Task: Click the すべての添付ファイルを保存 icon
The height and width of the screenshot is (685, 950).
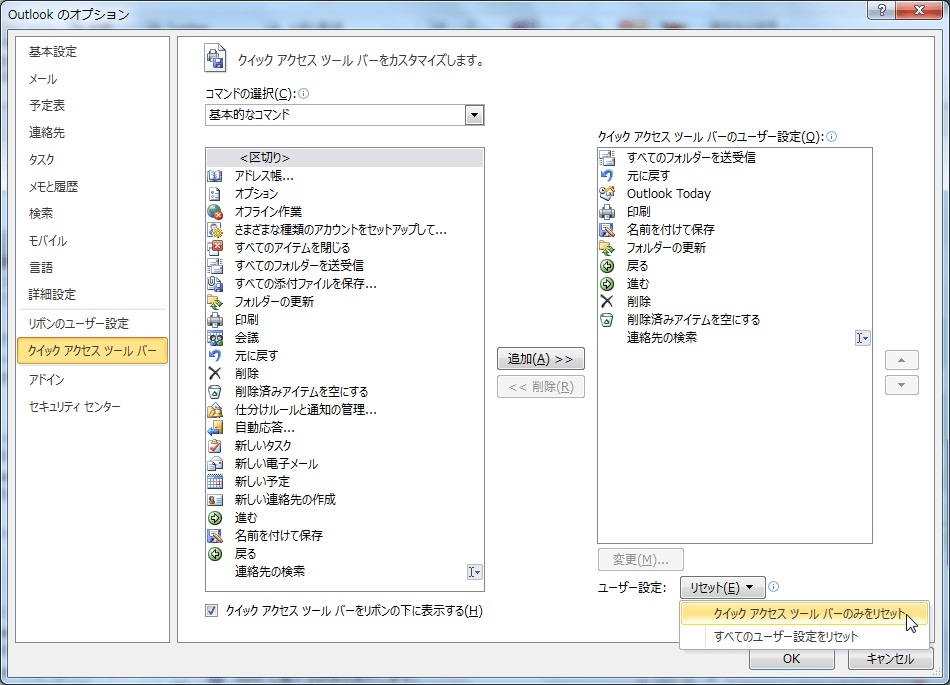Action: 215,283
